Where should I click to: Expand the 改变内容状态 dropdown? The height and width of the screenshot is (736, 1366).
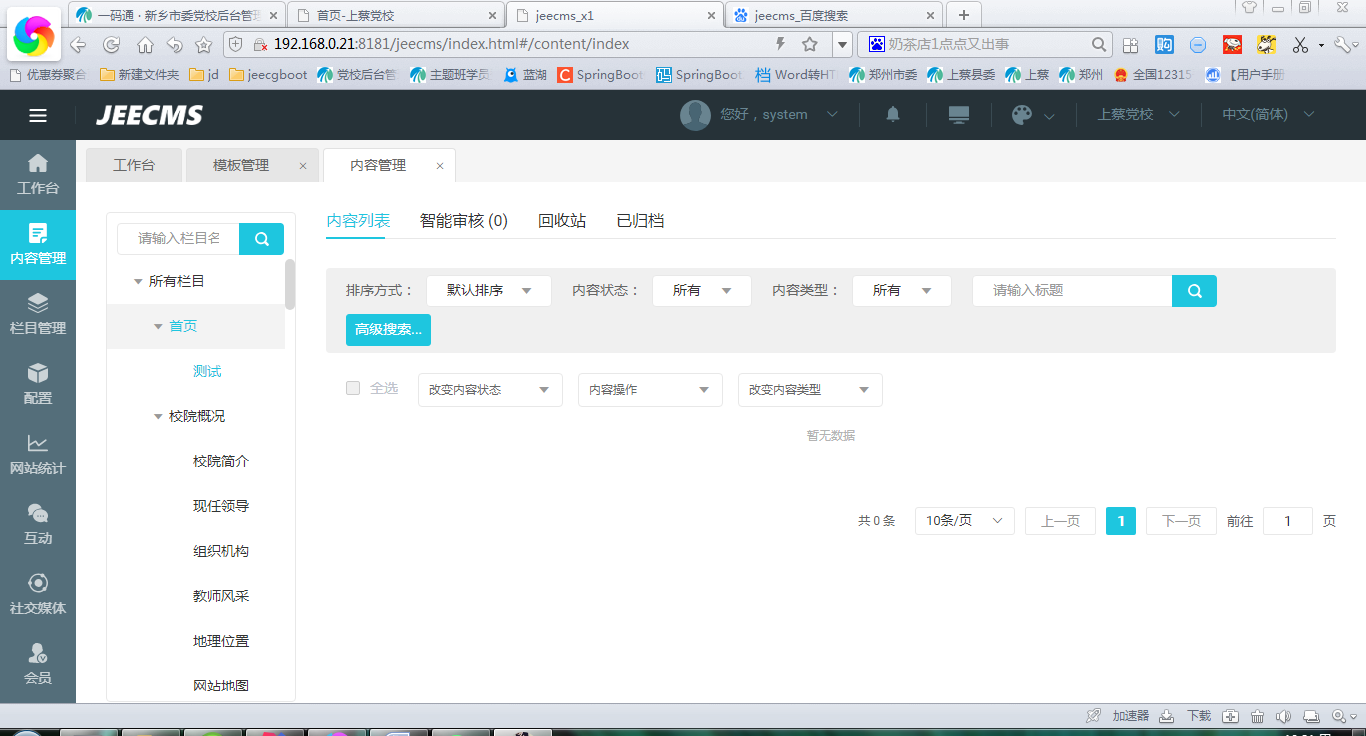click(490, 390)
